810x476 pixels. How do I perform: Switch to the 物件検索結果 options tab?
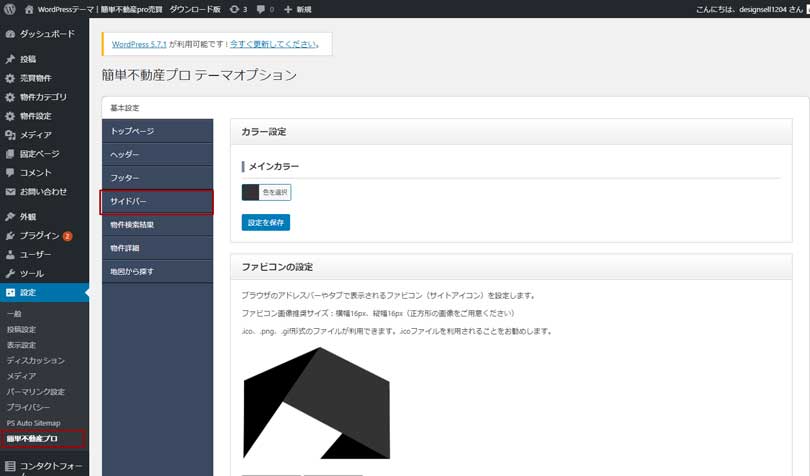(157, 225)
